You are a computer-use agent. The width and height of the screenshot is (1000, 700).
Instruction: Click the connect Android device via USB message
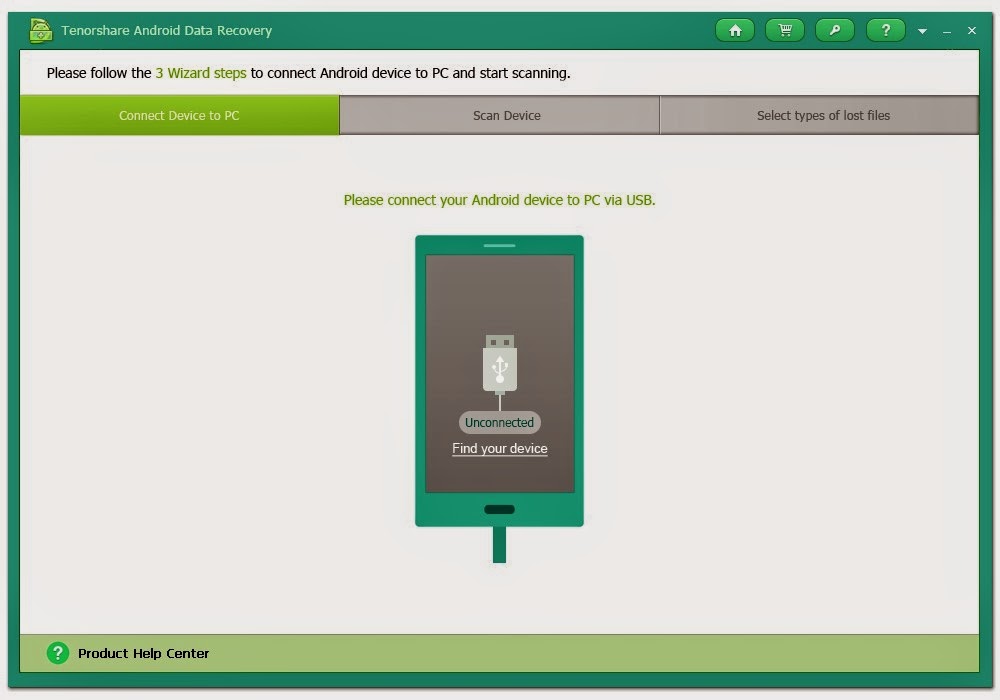click(x=499, y=200)
